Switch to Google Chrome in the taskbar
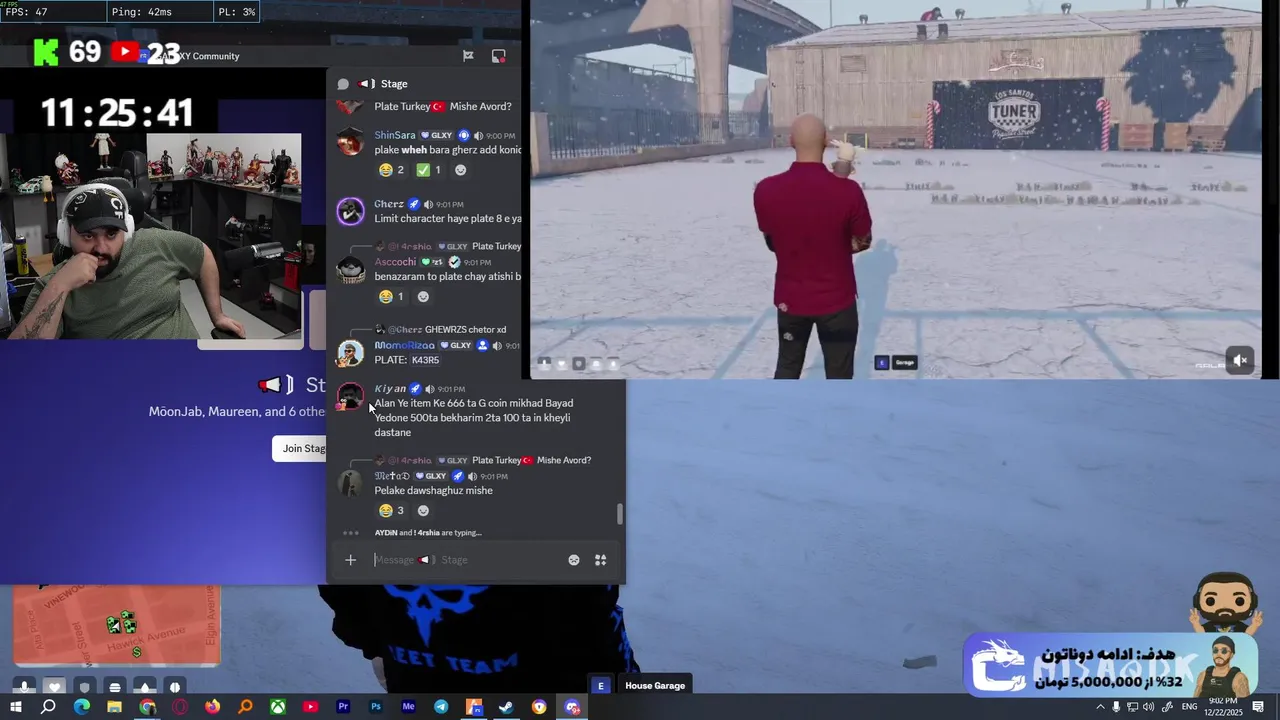The width and height of the screenshot is (1280, 720). [147, 707]
